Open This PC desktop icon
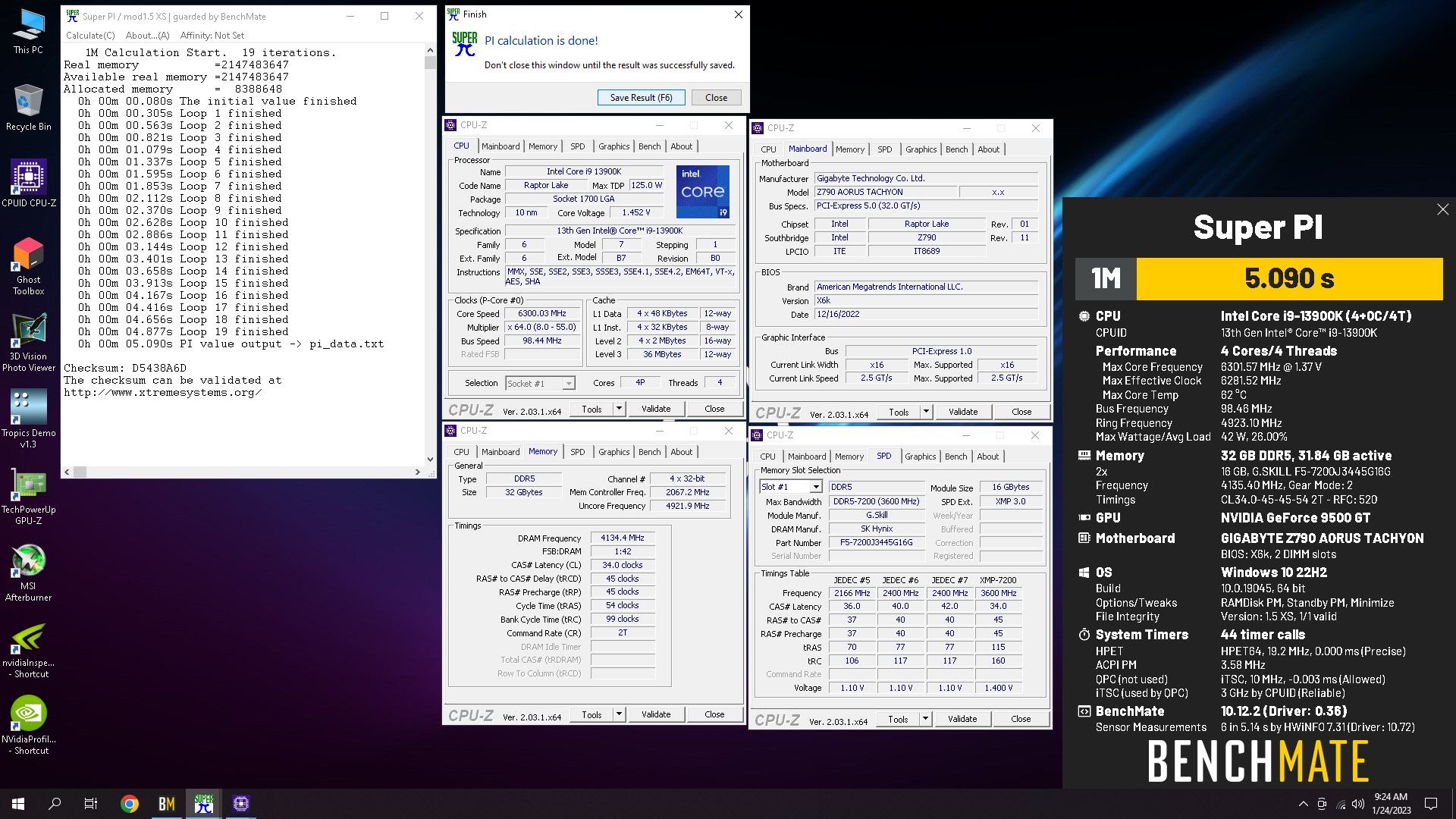The image size is (1456, 819). pyautogui.click(x=28, y=31)
